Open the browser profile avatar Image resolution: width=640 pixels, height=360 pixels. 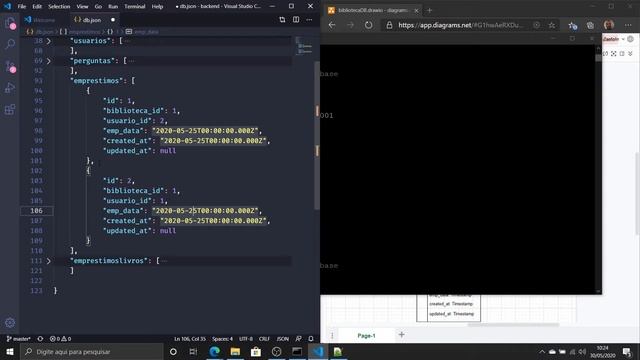pyautogui.click(x=609, y=25)
